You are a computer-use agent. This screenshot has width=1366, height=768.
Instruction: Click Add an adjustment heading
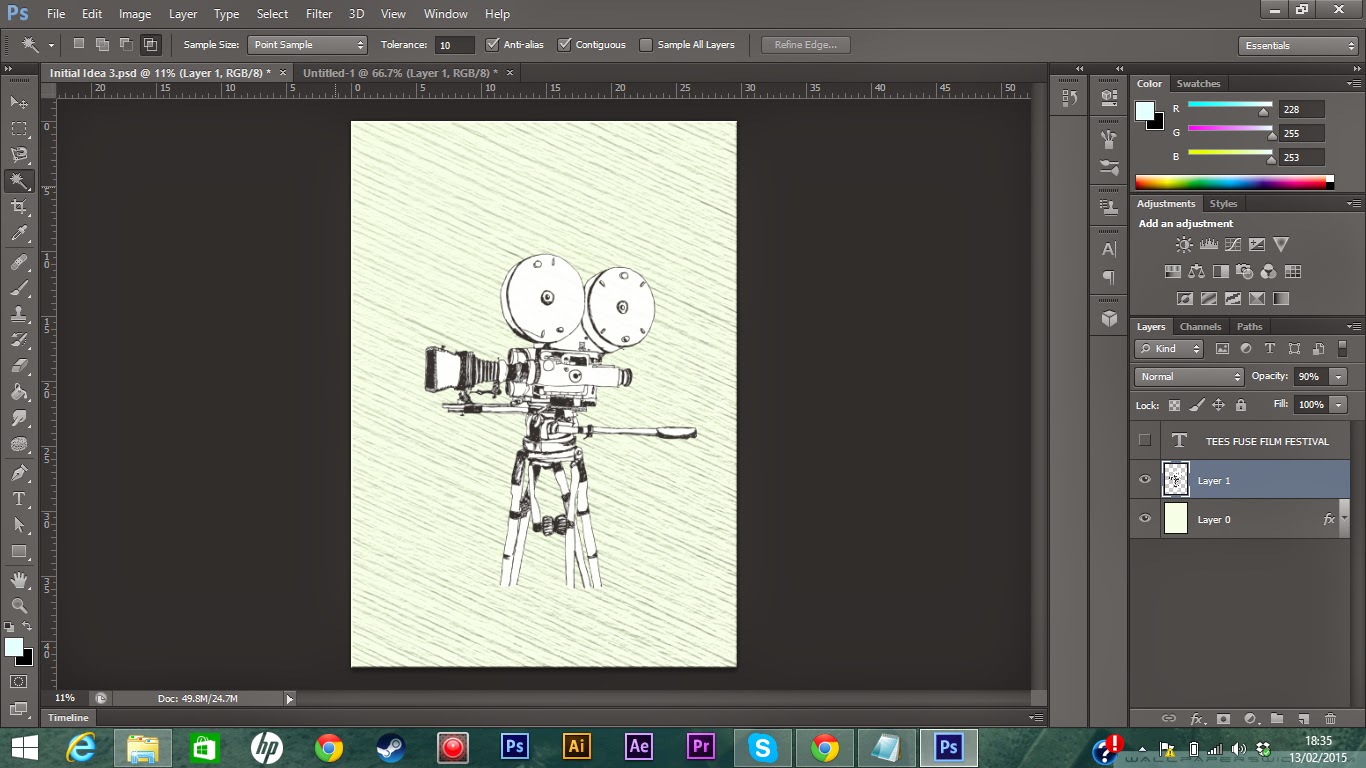(1185, 223)
